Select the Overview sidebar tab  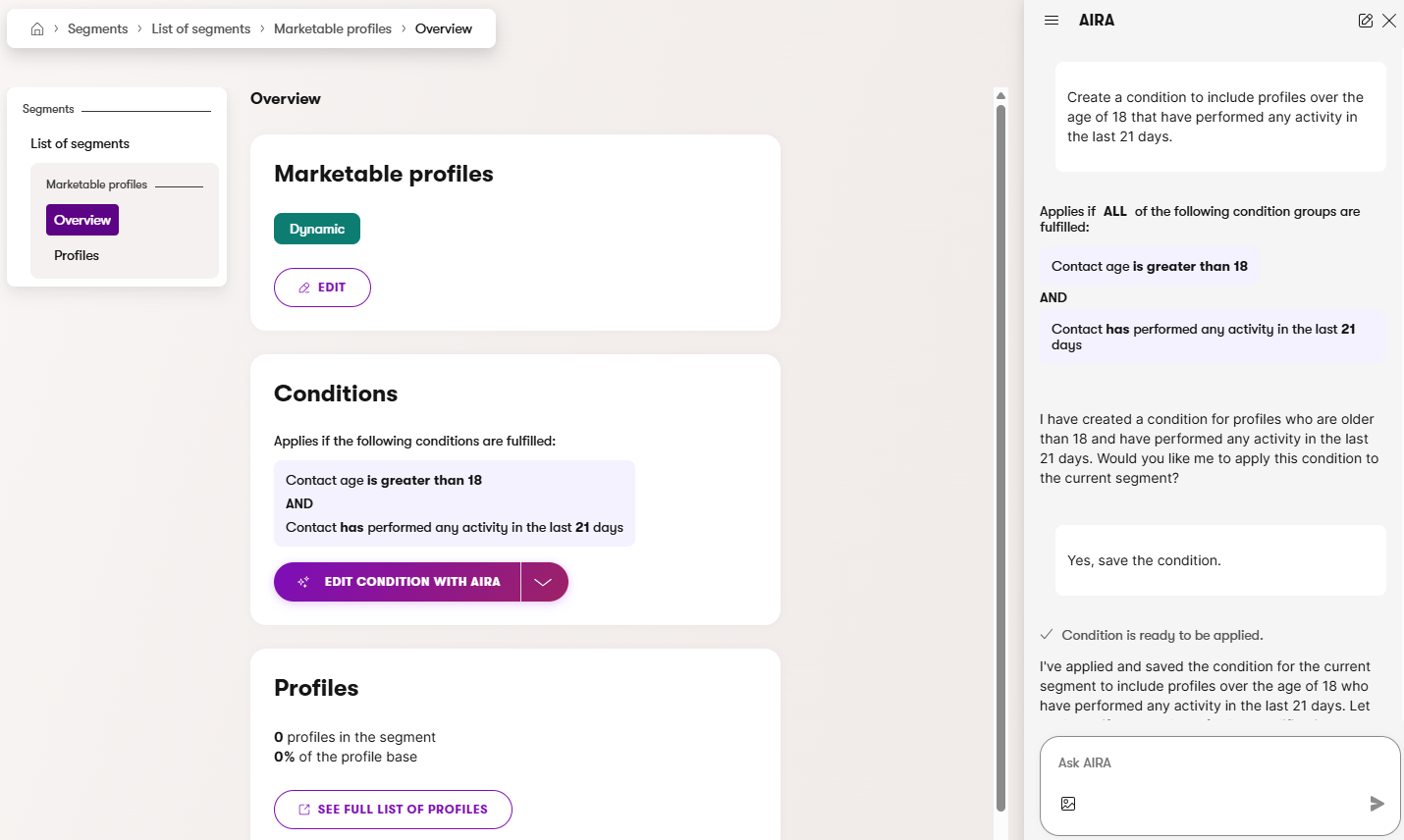coord(82,220)
